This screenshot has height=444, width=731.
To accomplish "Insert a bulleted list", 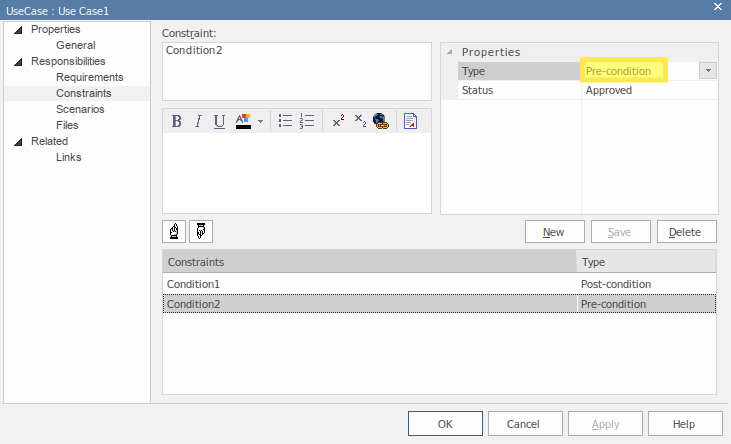I will (x=285, y=121).
